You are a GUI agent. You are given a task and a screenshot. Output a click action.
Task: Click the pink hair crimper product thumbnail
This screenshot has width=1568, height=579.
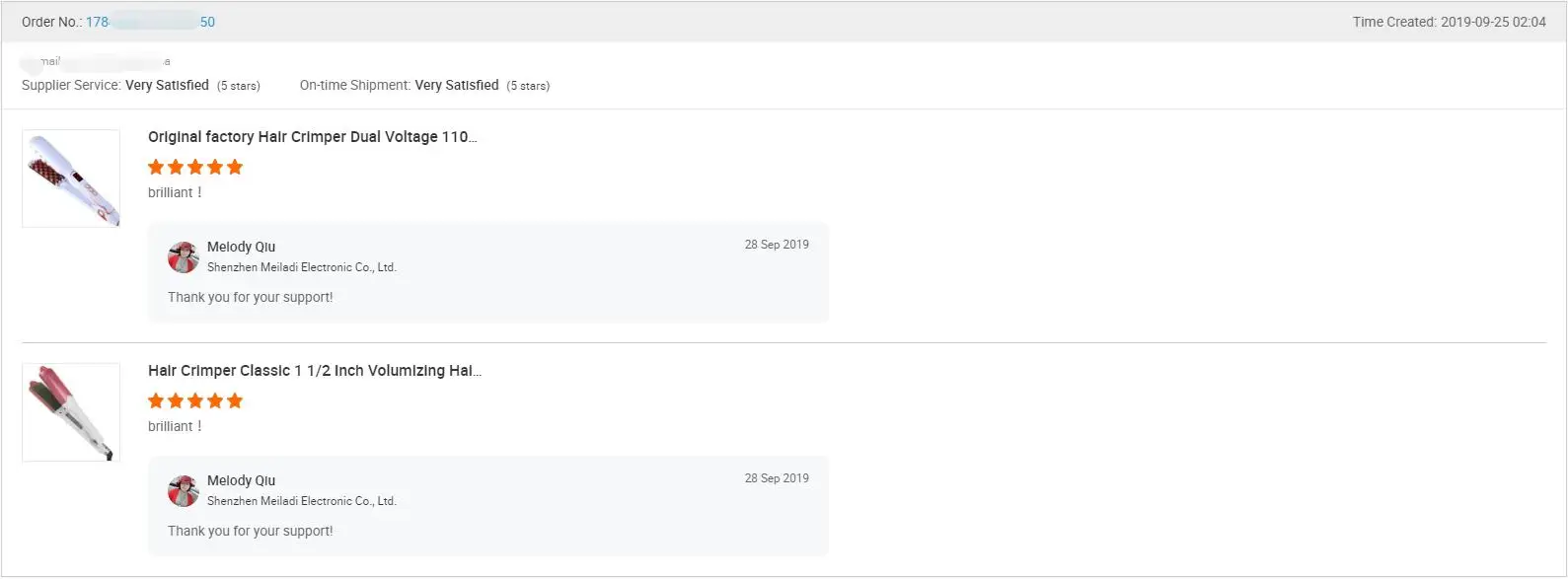tap(71, 412)
